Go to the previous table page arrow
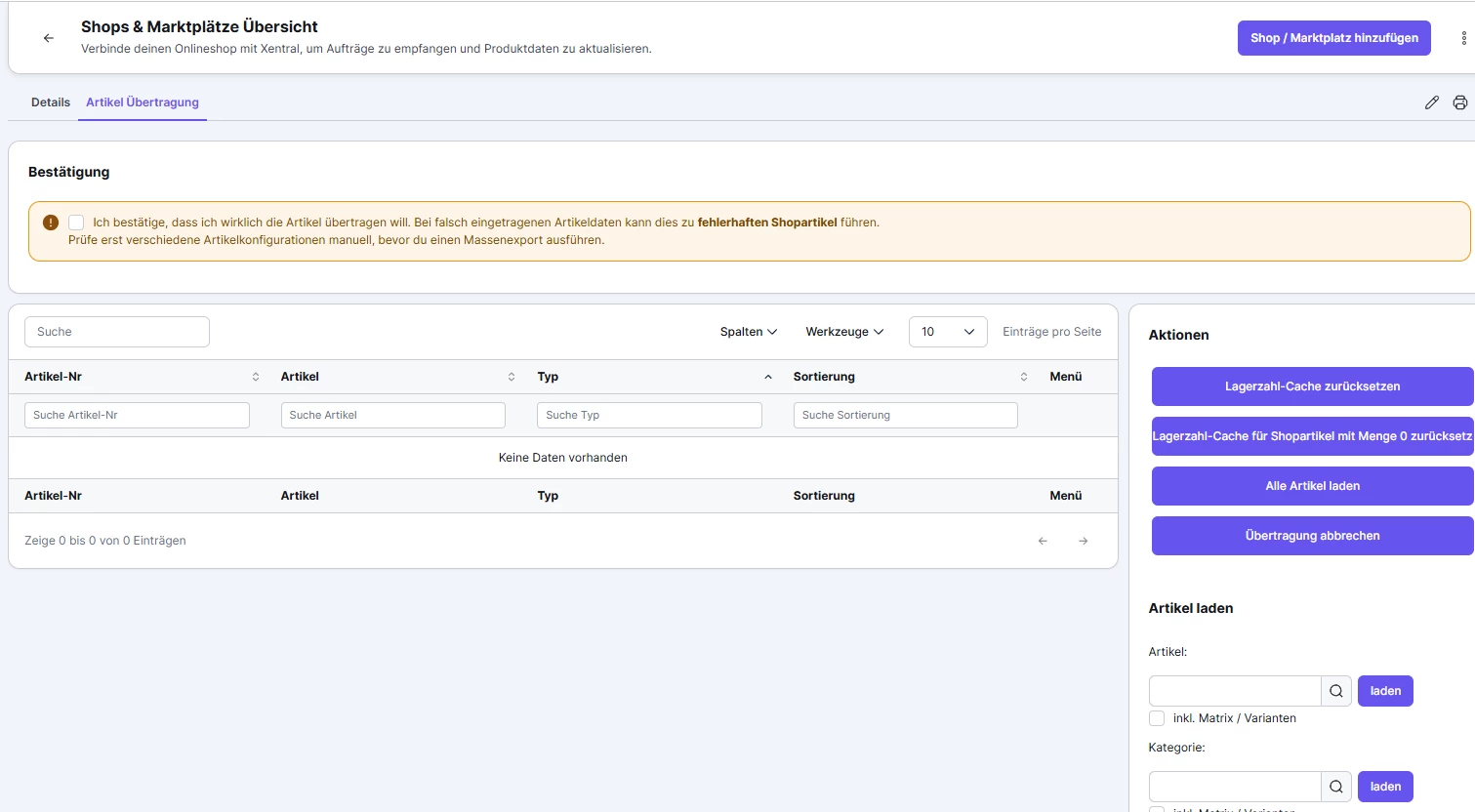Screen dimensions: 1475x812 [1043, 541]
